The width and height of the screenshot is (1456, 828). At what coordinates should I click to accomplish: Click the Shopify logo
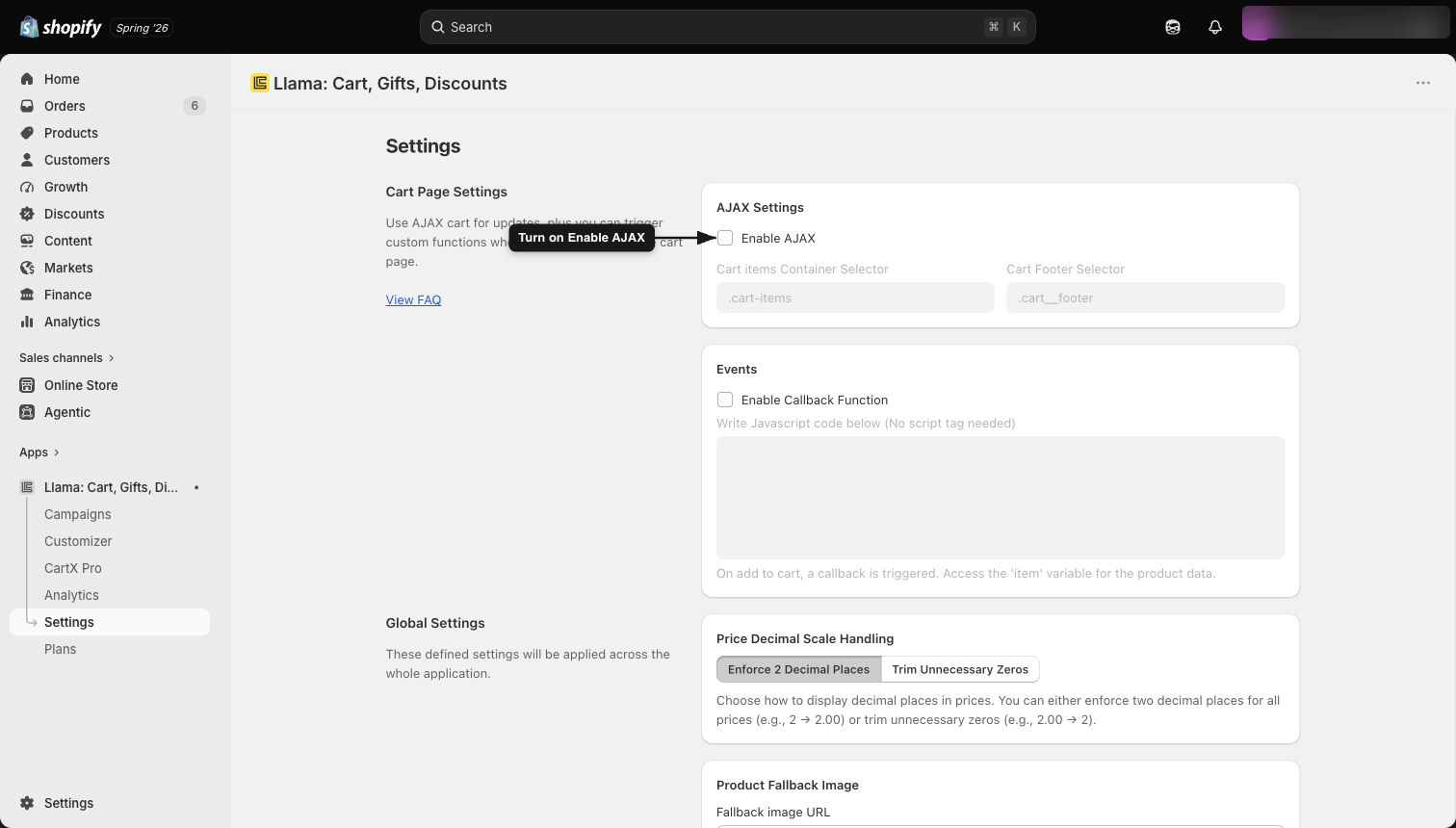tap(61, 27)
